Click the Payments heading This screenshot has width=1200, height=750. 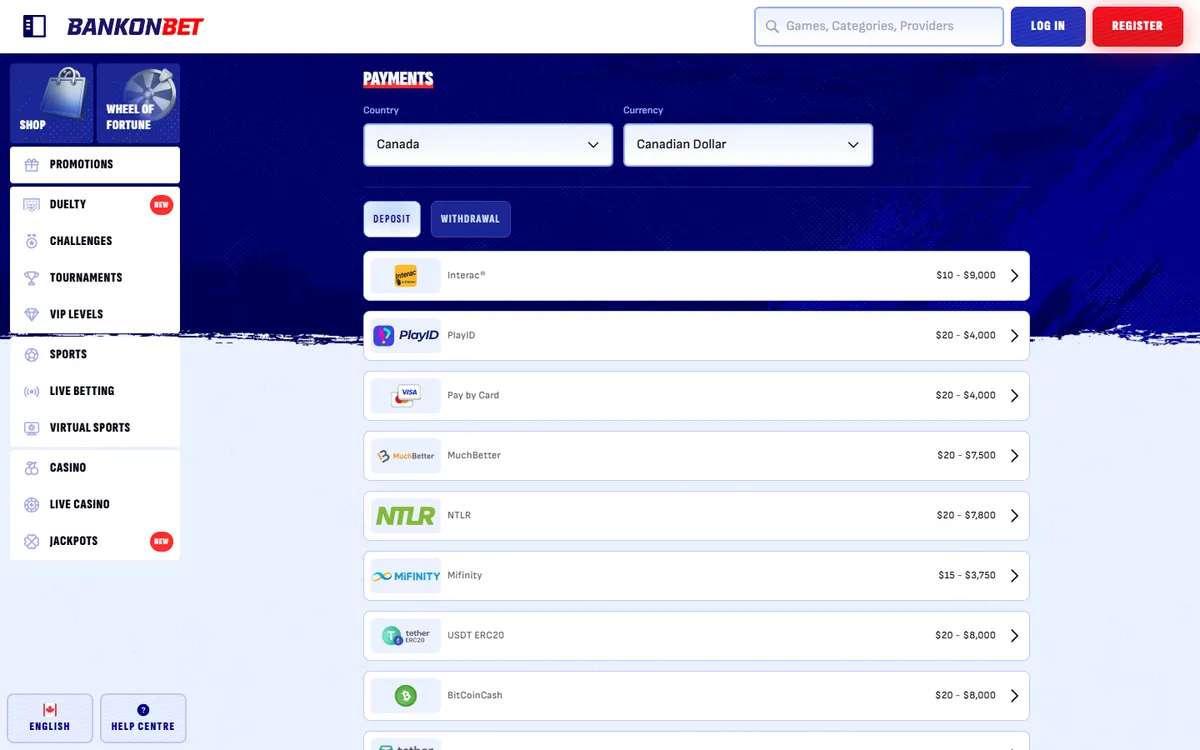point(398,80)
